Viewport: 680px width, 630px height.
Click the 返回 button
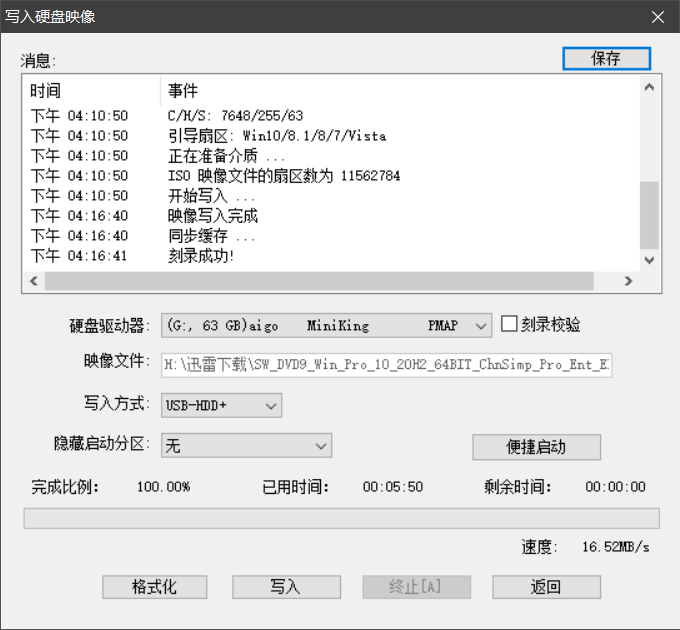pyautogui.click(x=546, y=587)
